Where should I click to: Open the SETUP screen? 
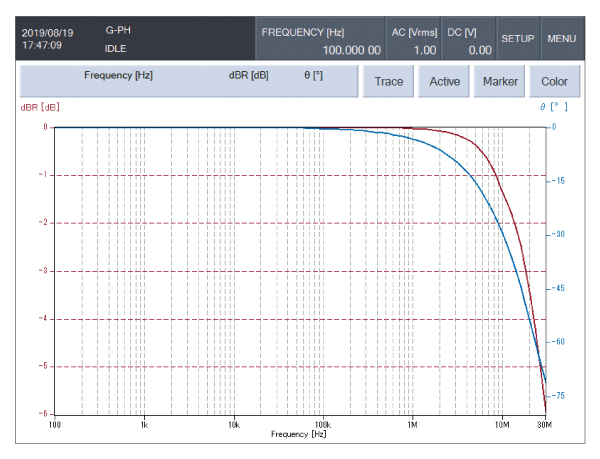point(517,38)
